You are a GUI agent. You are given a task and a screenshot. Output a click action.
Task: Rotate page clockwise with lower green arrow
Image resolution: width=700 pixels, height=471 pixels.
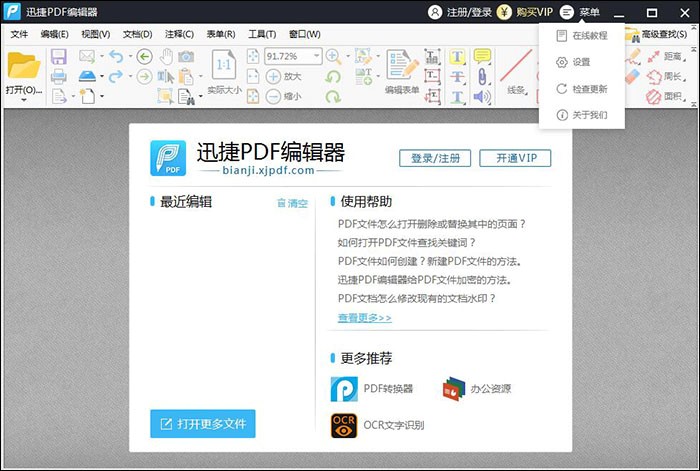(333, 96)
